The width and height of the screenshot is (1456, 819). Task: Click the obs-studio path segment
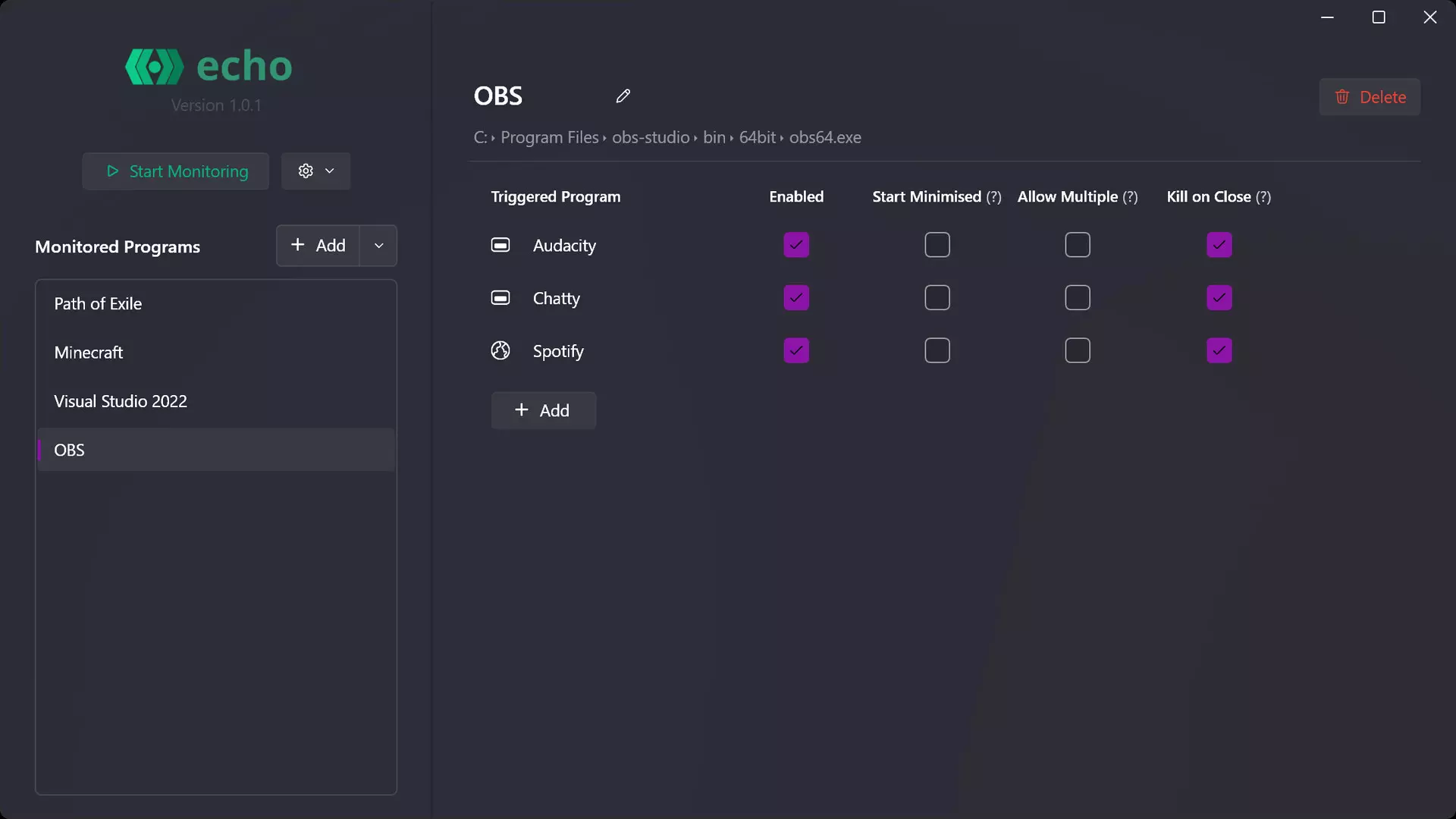[651, 138]
